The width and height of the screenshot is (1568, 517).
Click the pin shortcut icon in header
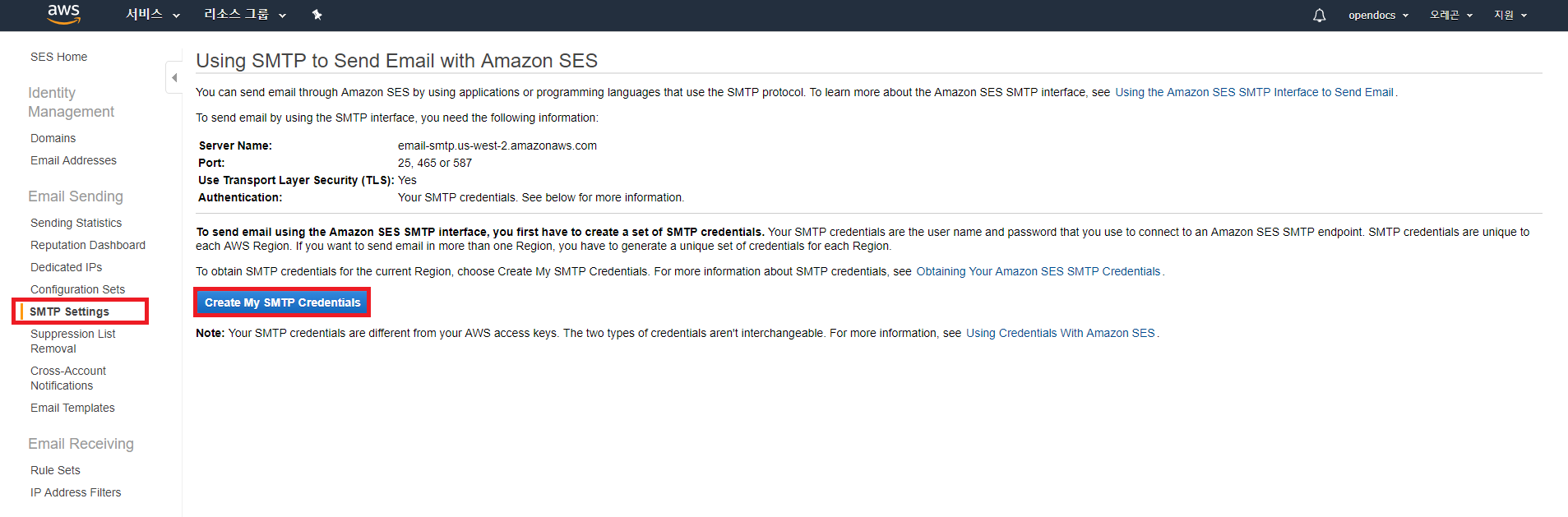317,15
